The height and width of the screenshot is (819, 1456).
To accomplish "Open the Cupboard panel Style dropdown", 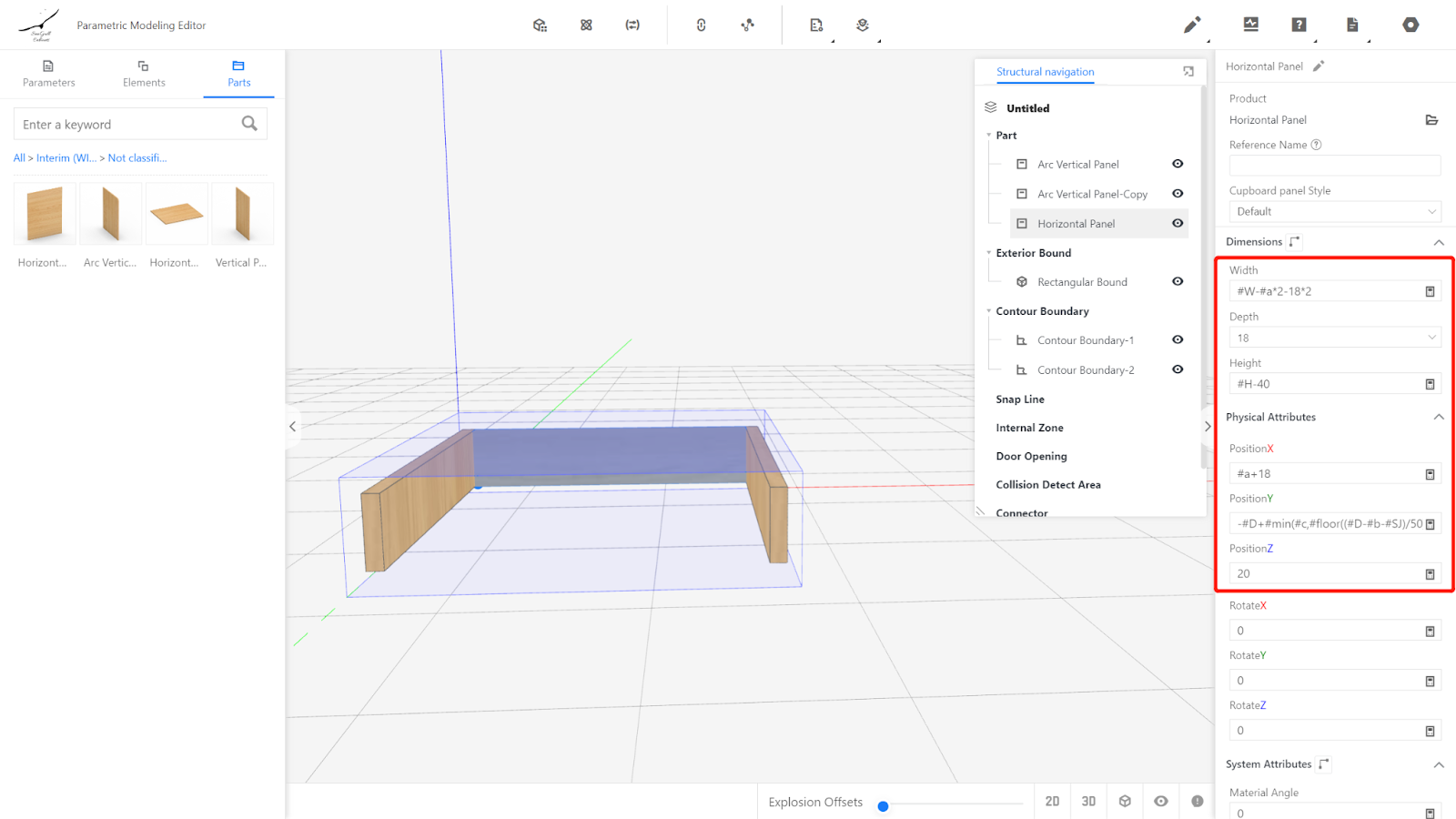I will tap(1334, 212).
